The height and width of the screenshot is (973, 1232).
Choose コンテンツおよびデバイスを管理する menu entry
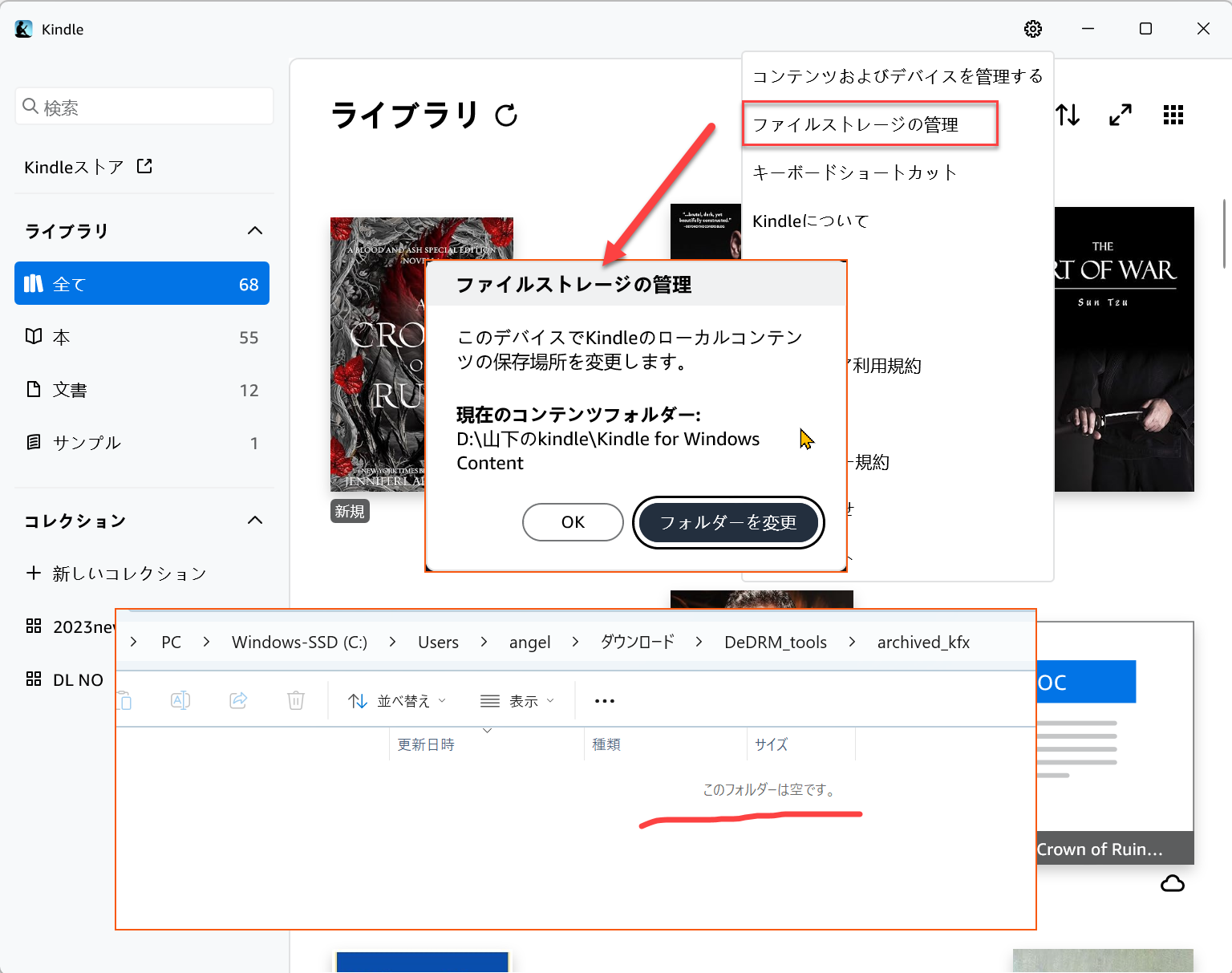(898, 76)
